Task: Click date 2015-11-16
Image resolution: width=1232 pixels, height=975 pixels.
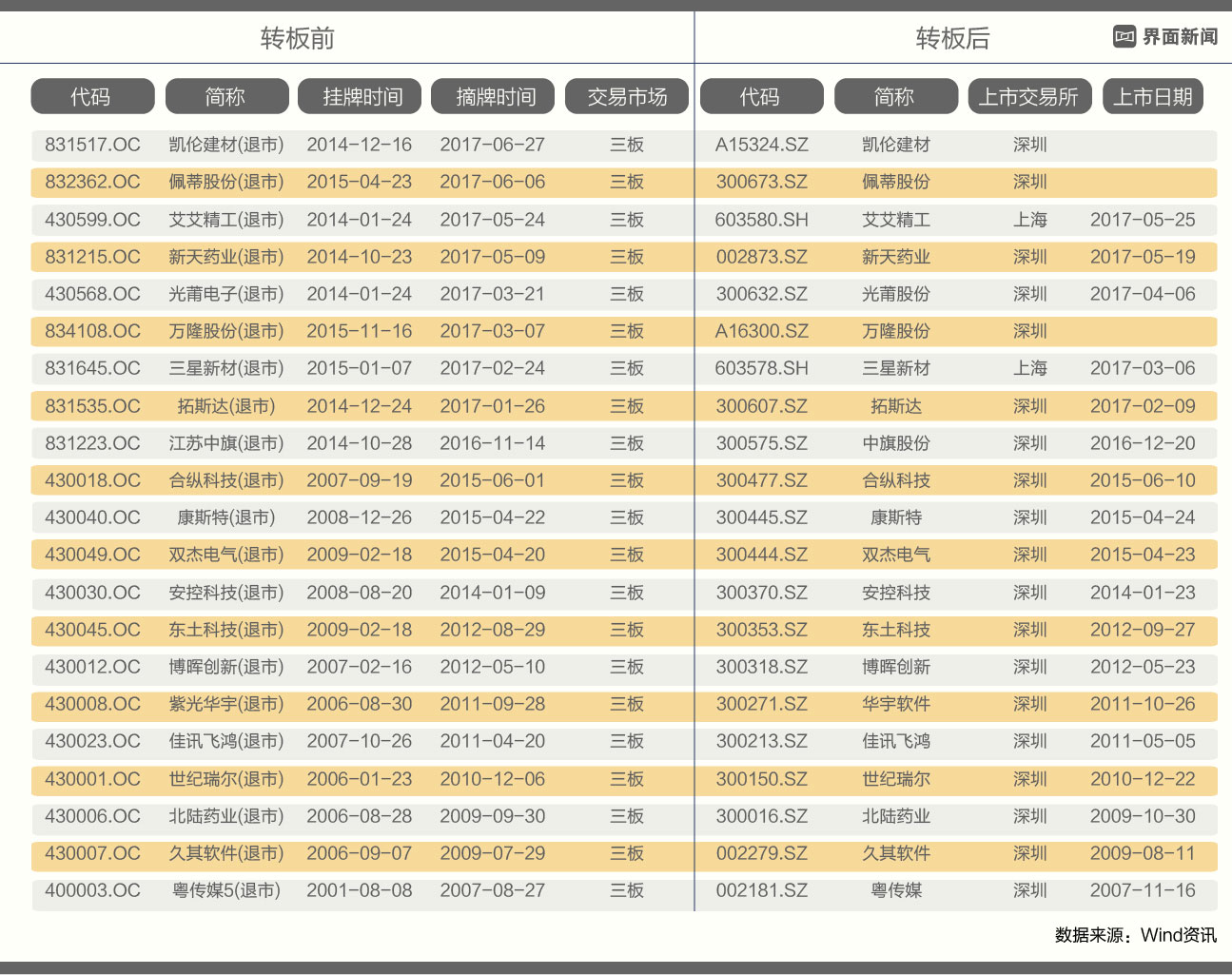Action: (360, 331)
